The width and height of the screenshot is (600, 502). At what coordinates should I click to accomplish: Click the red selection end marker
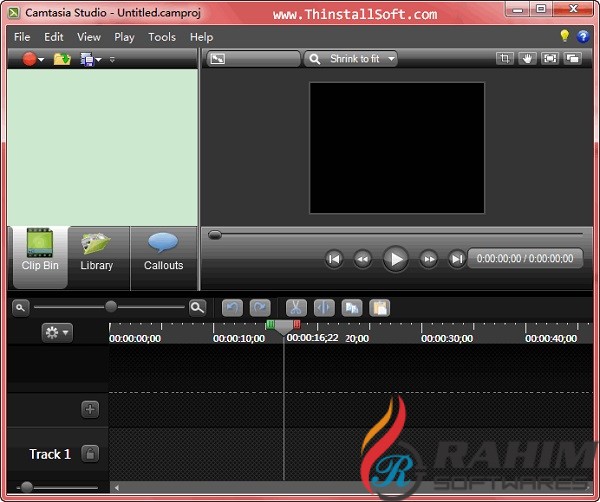tap(297, 325)
